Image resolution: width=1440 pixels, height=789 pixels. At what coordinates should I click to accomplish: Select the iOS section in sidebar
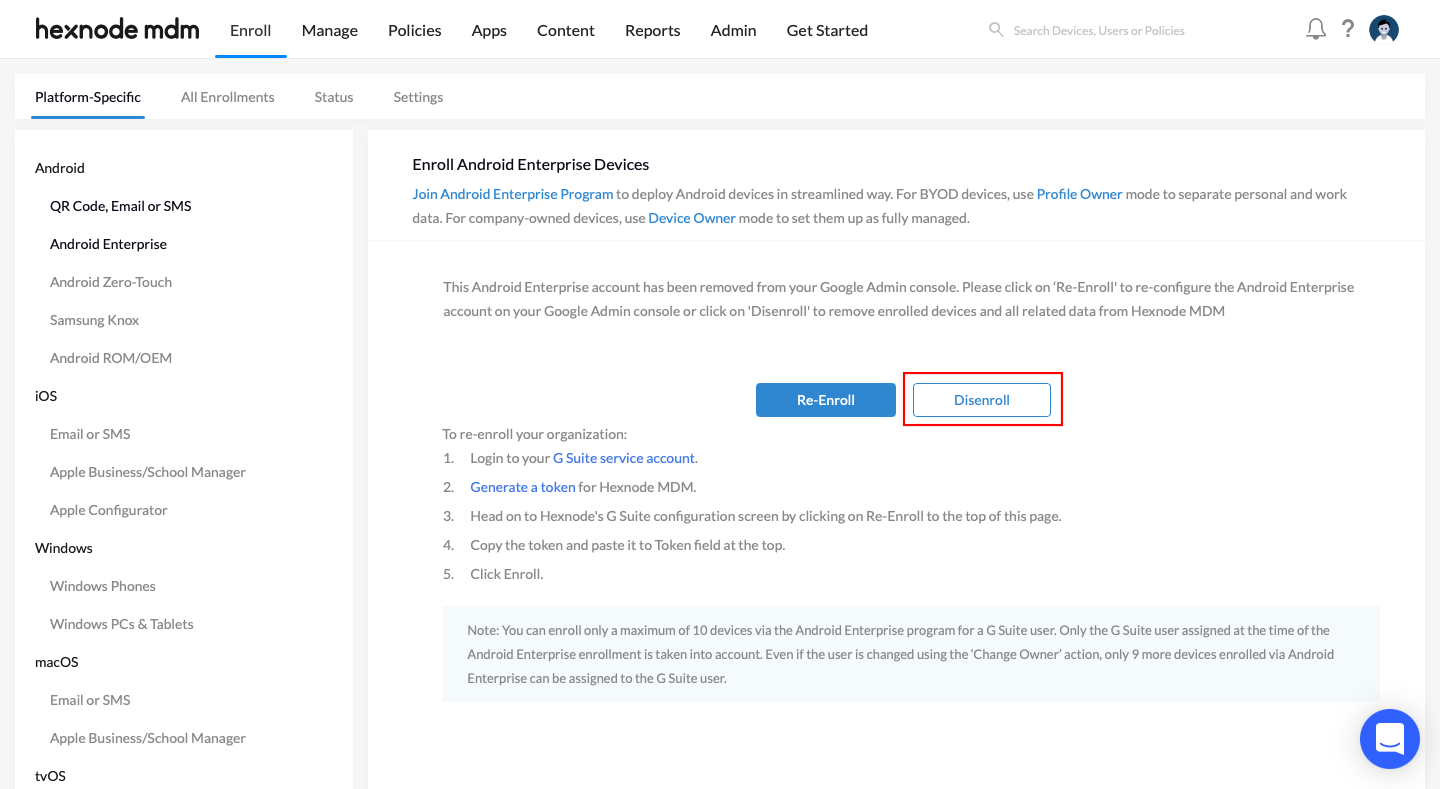46,396
